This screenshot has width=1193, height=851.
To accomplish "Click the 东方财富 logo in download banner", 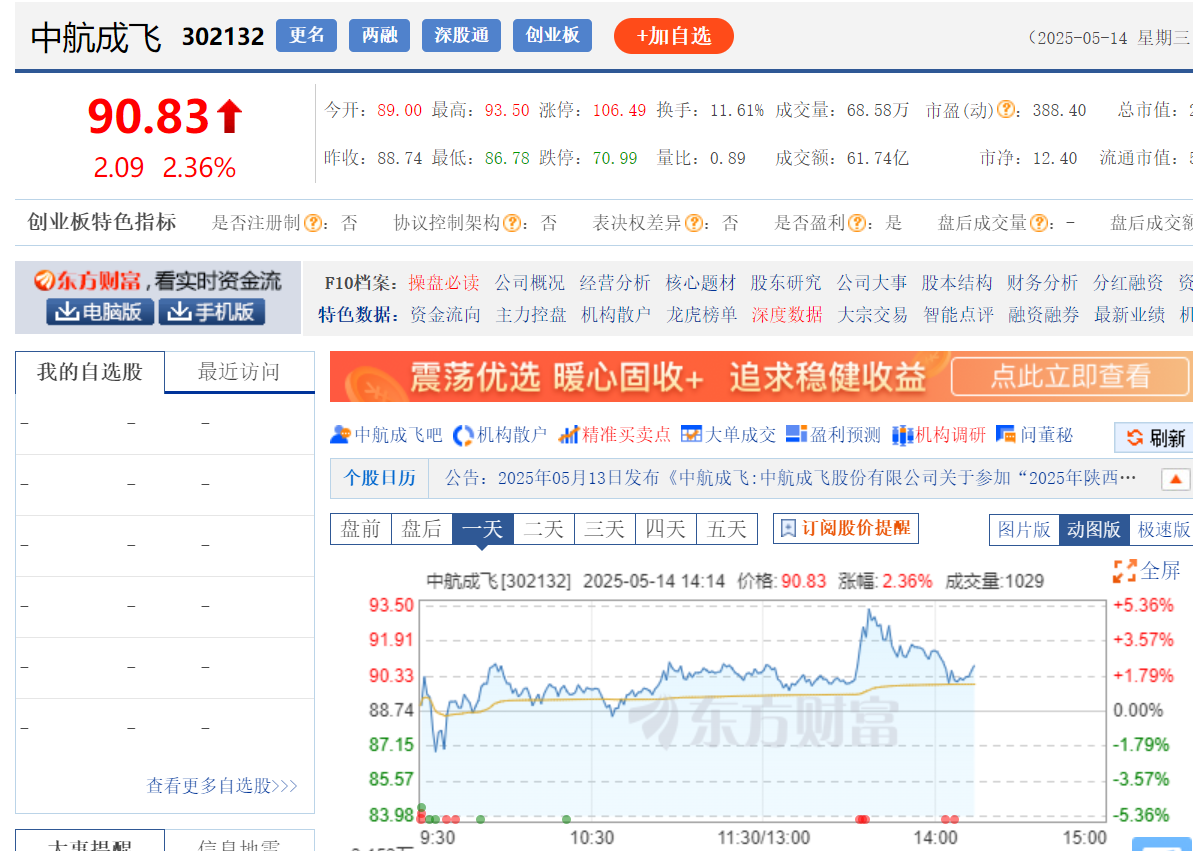I will (87, 281).
